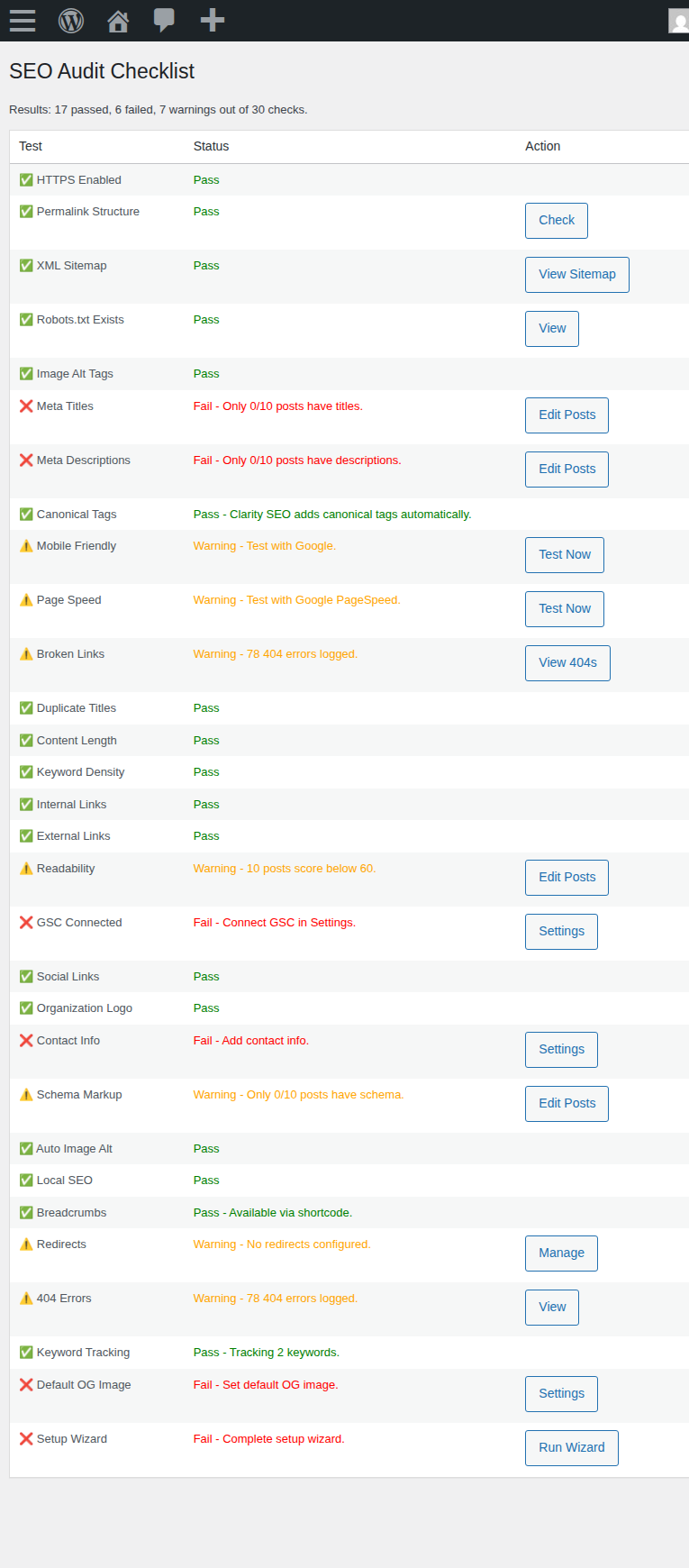
Task: Click the warning triangle beside Broken Links
Action: click(26, 653)
